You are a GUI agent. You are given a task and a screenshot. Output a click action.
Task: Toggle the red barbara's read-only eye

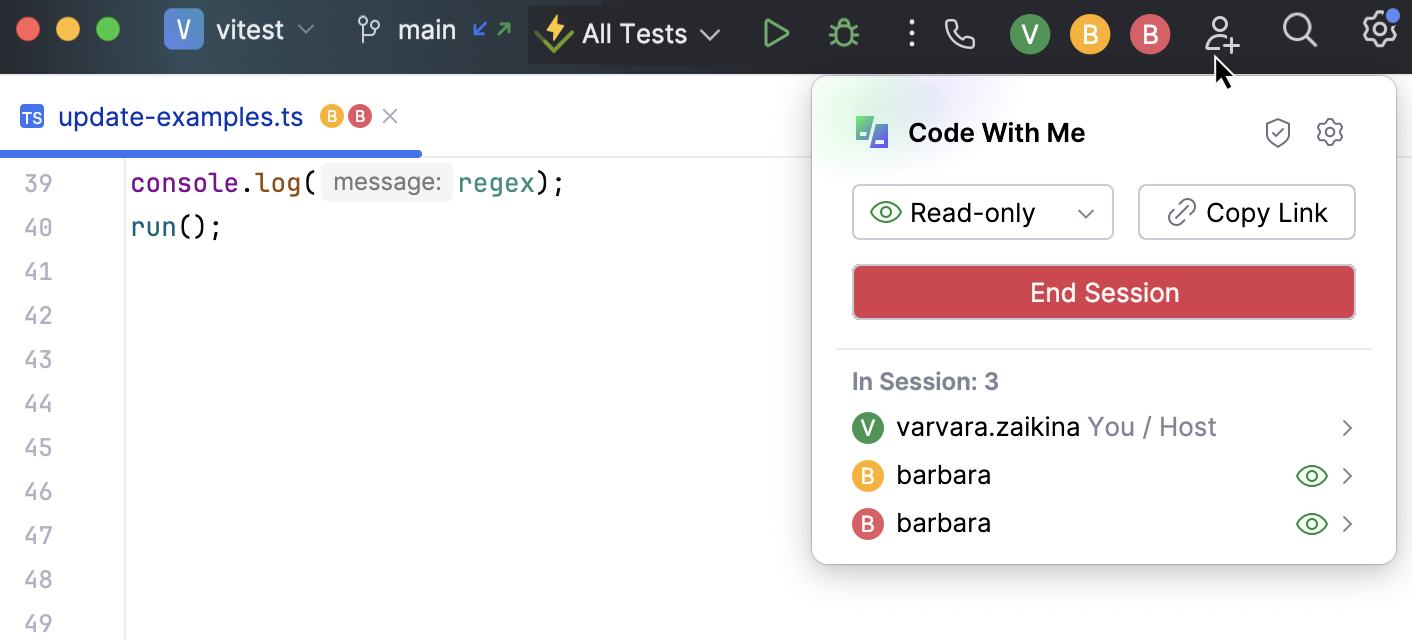click(1311, 524)
